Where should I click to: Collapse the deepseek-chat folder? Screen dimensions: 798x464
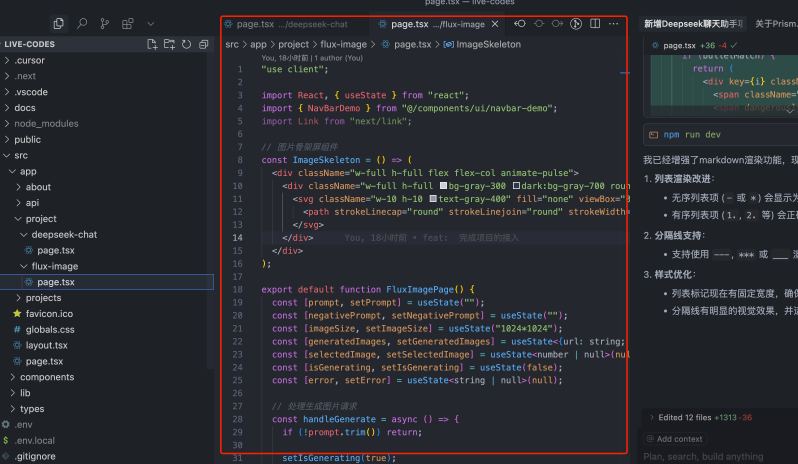click(x=62, y=234)
